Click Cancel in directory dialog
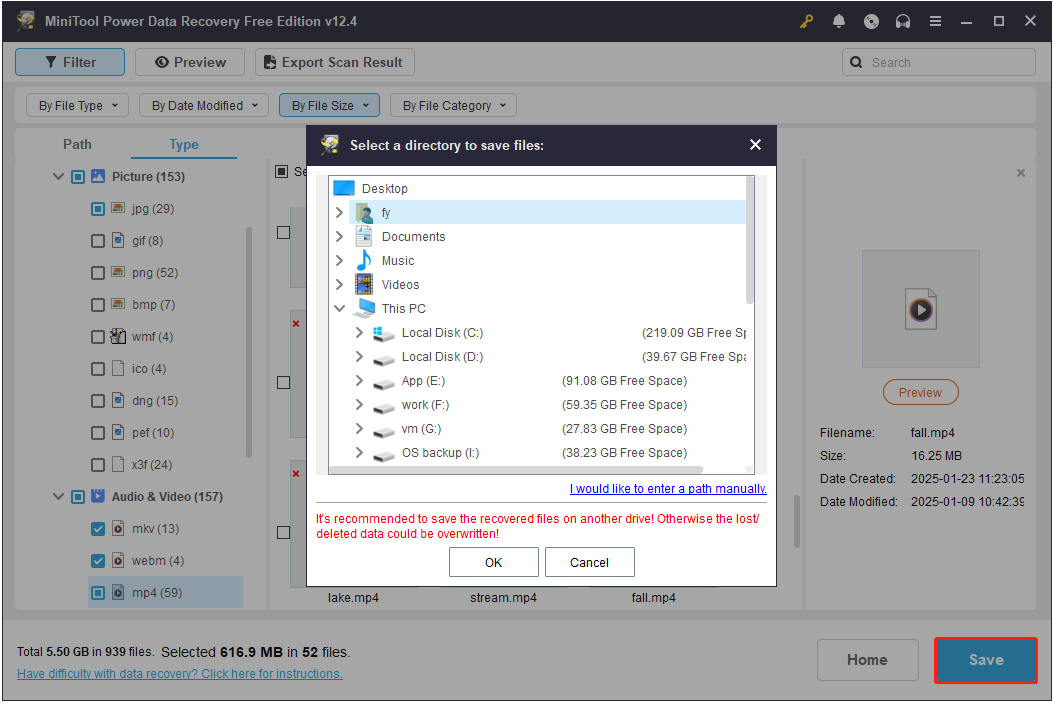This screenshot has width=1054, height=703. pos(590,563)
